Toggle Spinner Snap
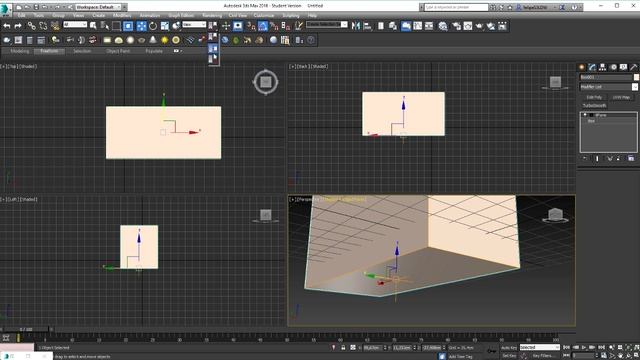The width and height of the screenshot is (640, 360). click(286, 26)
